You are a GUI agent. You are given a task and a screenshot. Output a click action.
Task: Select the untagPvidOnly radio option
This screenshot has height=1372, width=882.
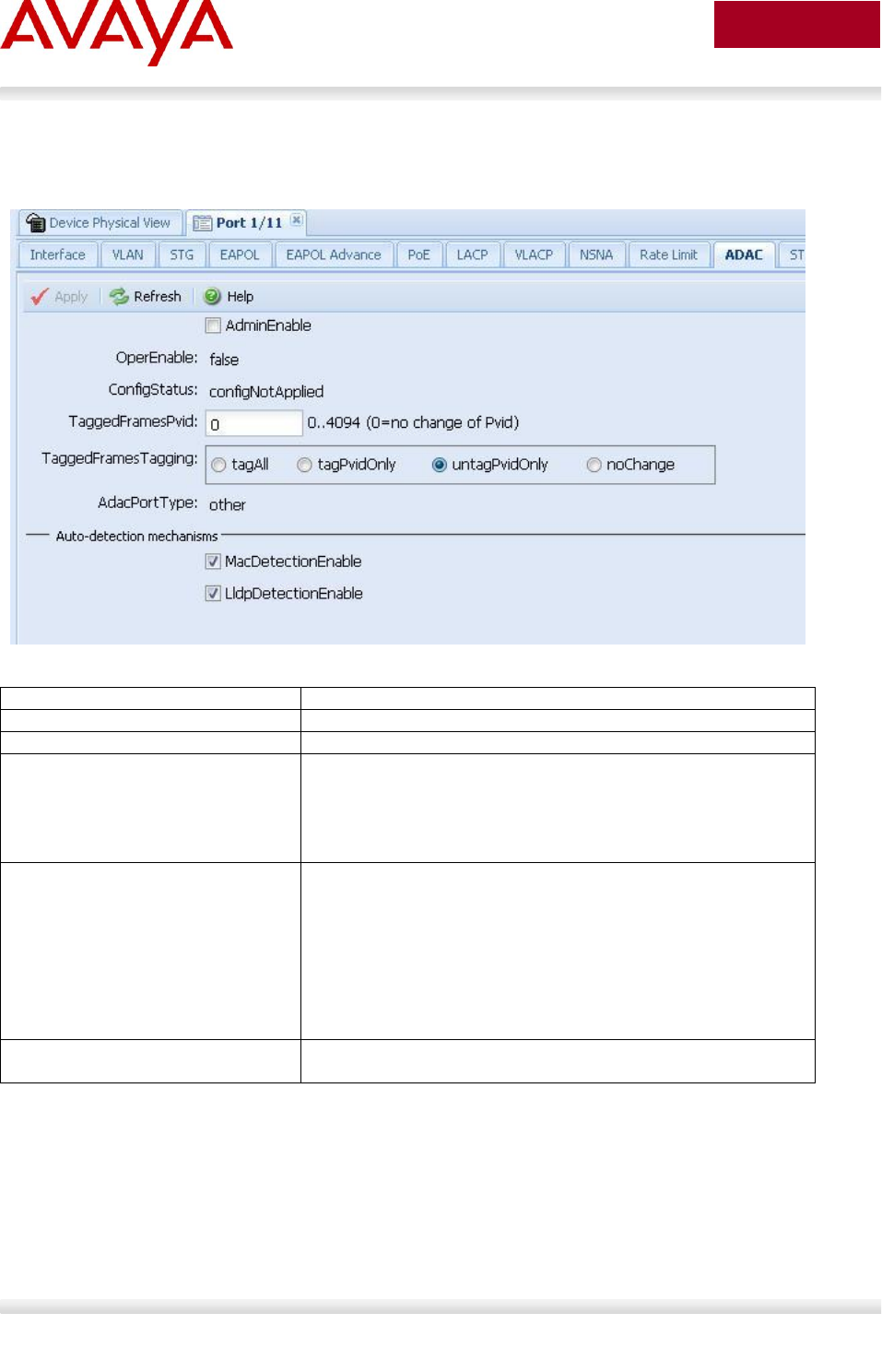coord(440,465)
